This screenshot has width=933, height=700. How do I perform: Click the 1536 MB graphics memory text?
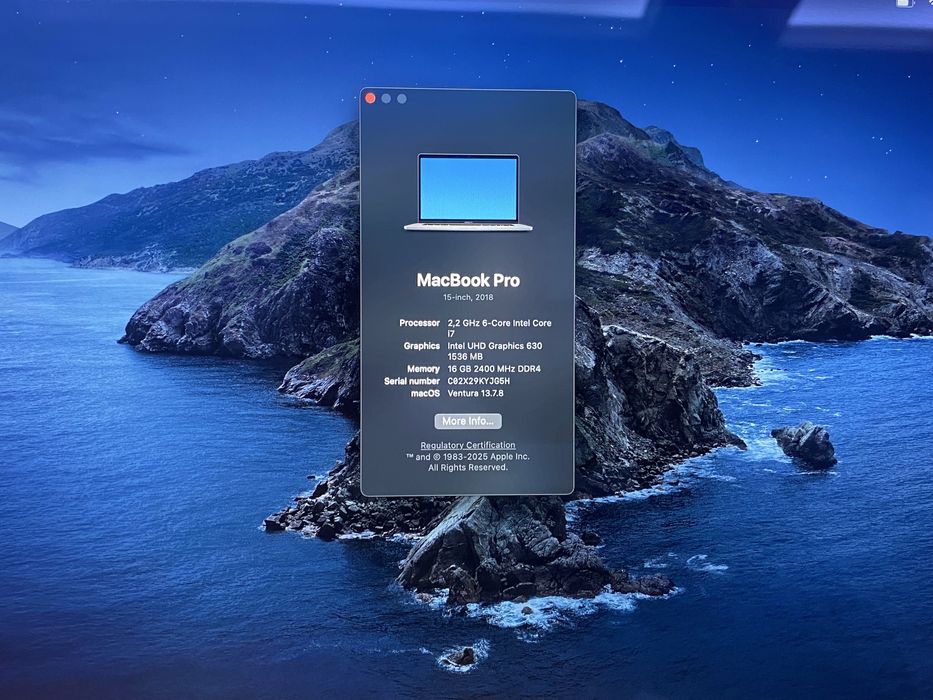click(x=465, y=357)
